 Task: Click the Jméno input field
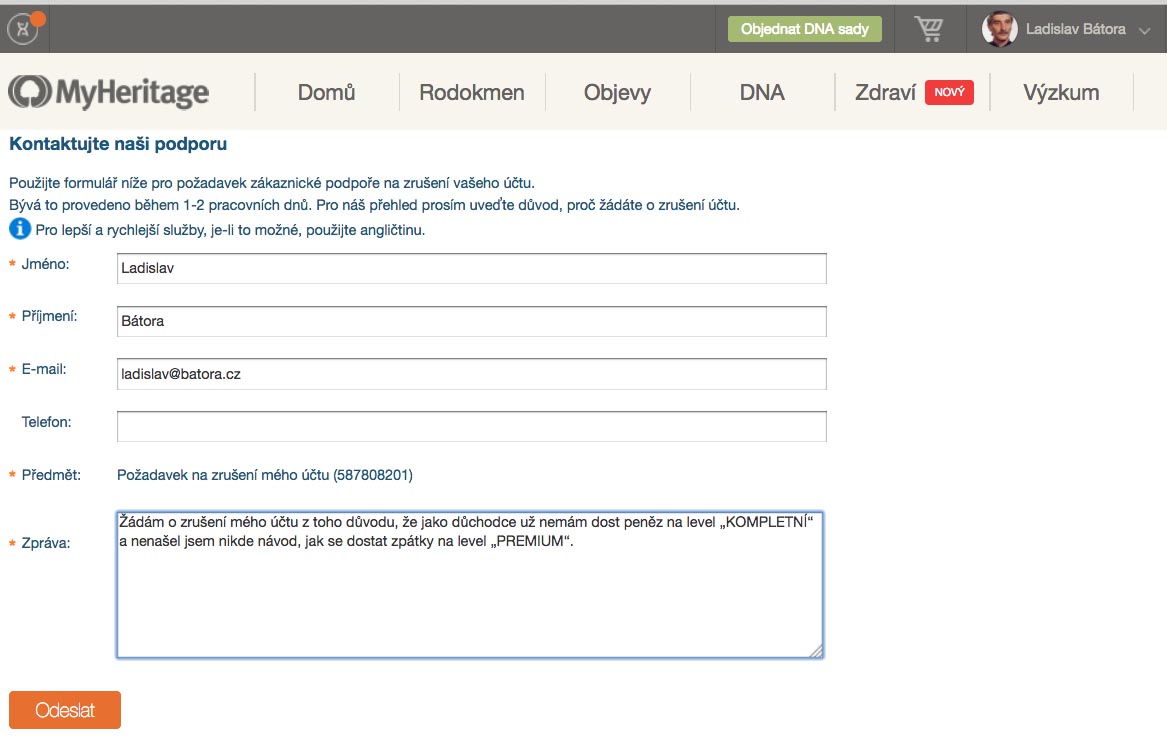click(x=471, y=268)
